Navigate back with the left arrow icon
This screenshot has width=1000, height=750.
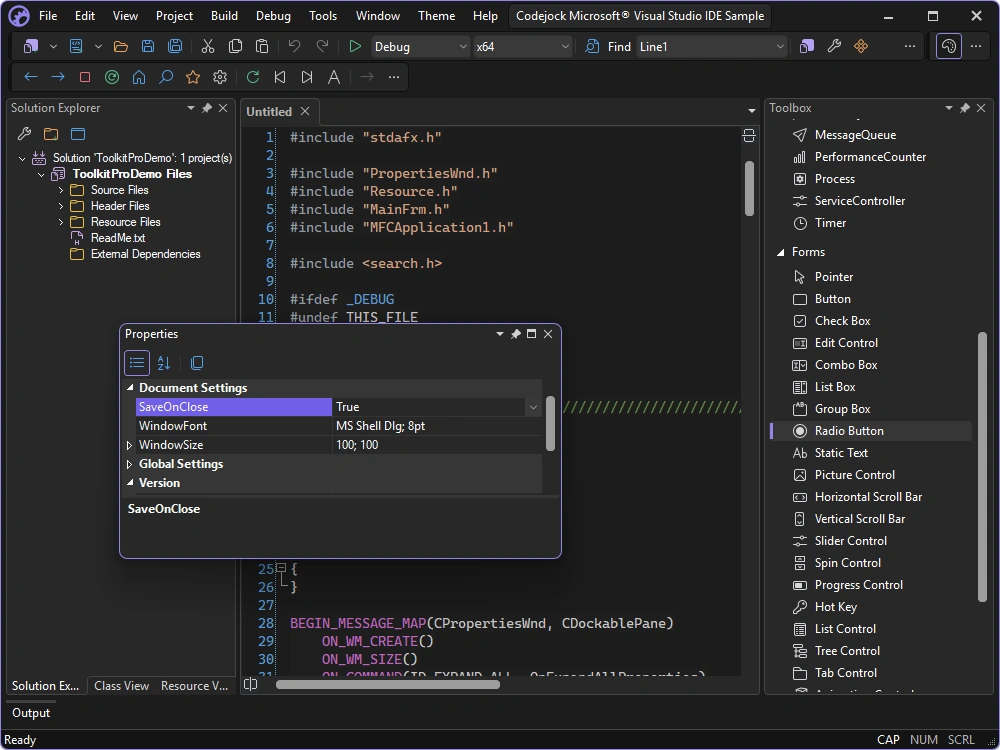pos(31,77)
